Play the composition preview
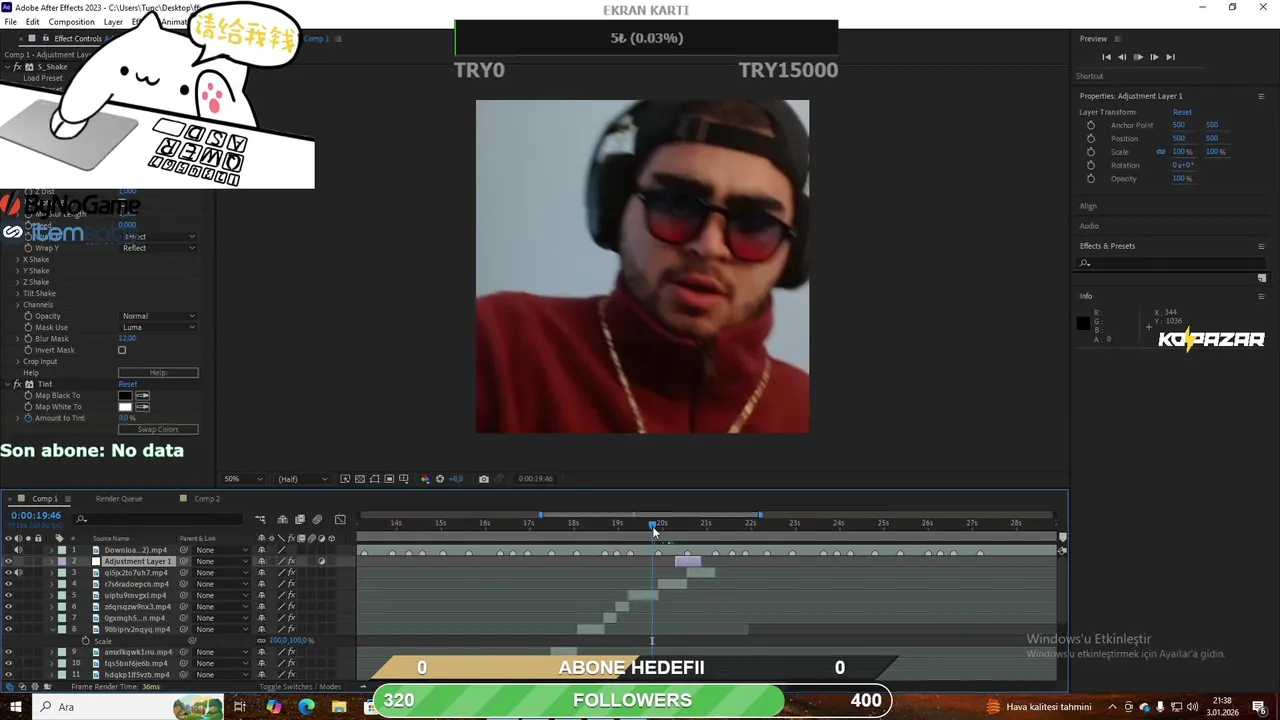Image resolution: width=1280 pixels, height=720 pixels. pos(1138,57)
